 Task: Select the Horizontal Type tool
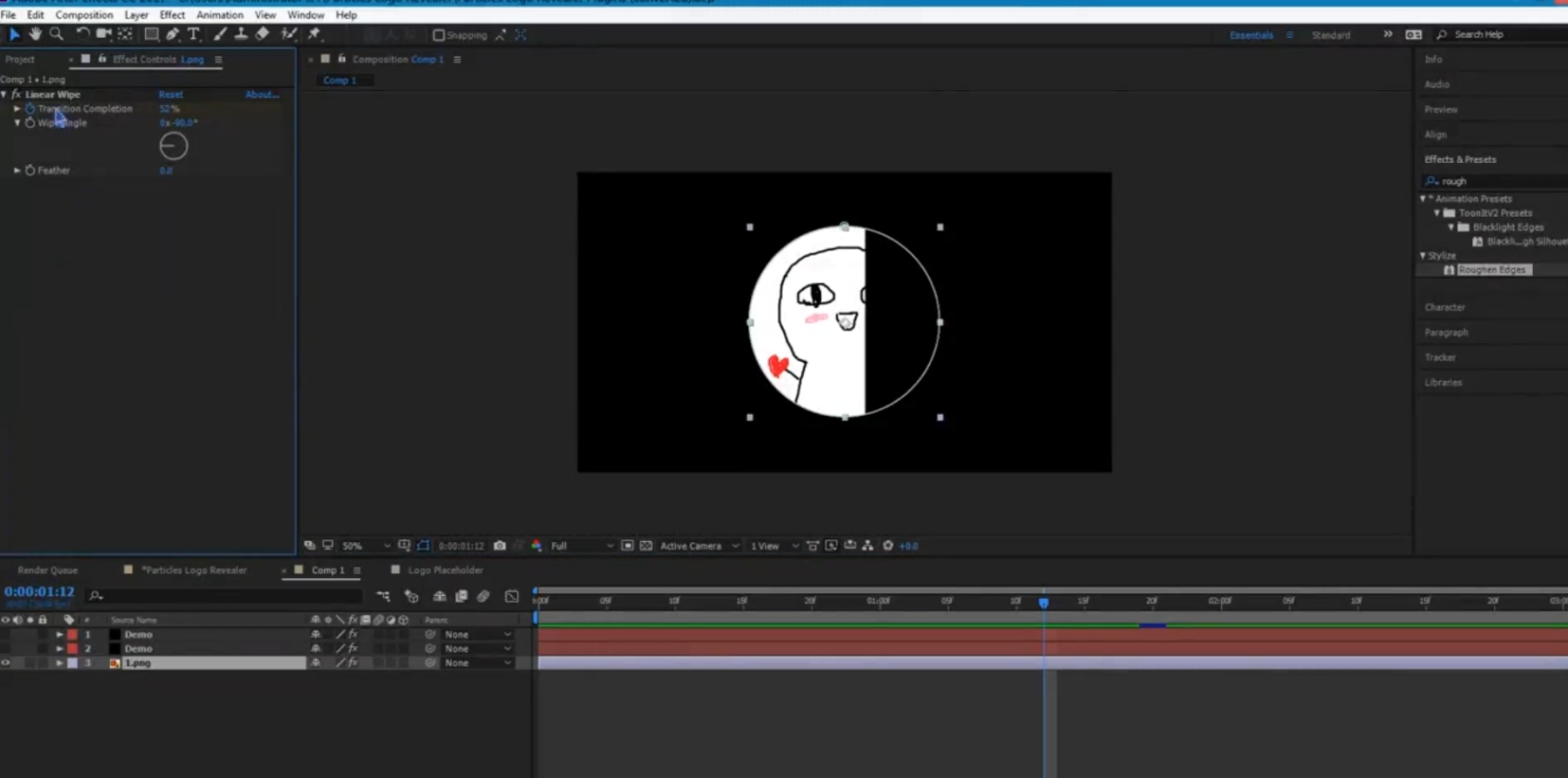click(194, 34)
